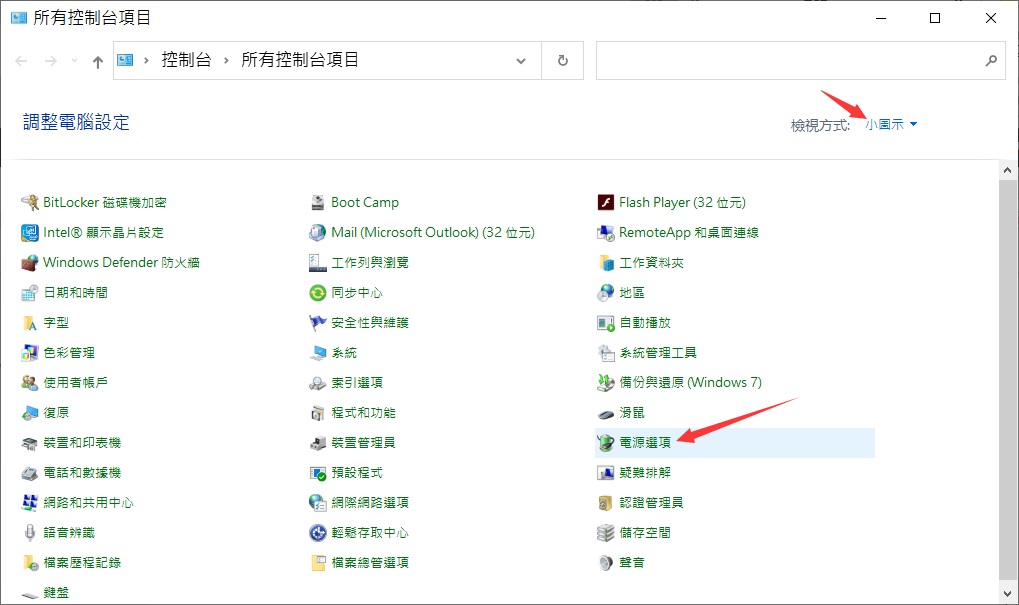The image size is (1019, 605).
Task: Click the 安全性與維護 flag icon
Action: (318, 322)
